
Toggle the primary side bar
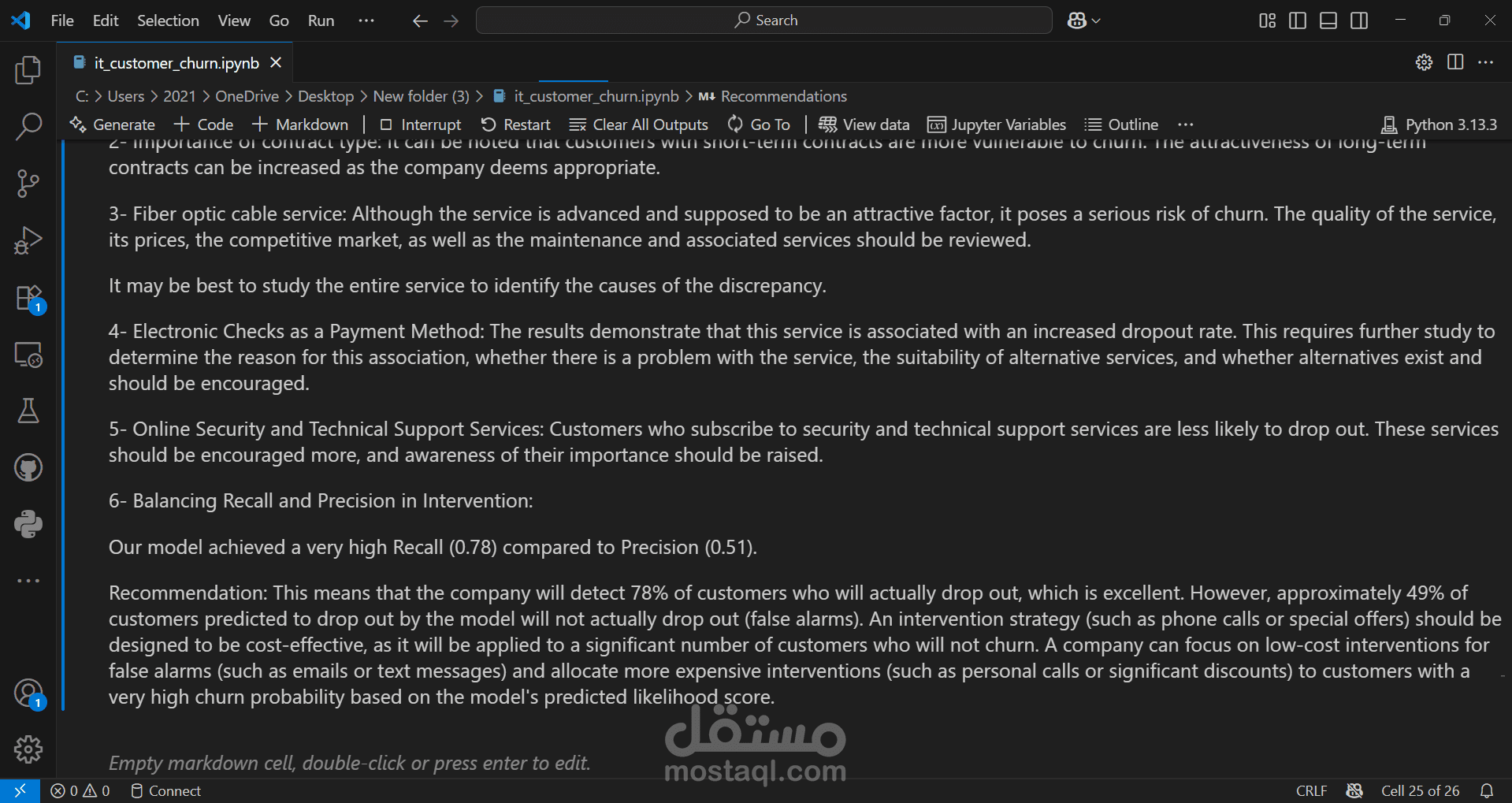(x=1298, y=20)
